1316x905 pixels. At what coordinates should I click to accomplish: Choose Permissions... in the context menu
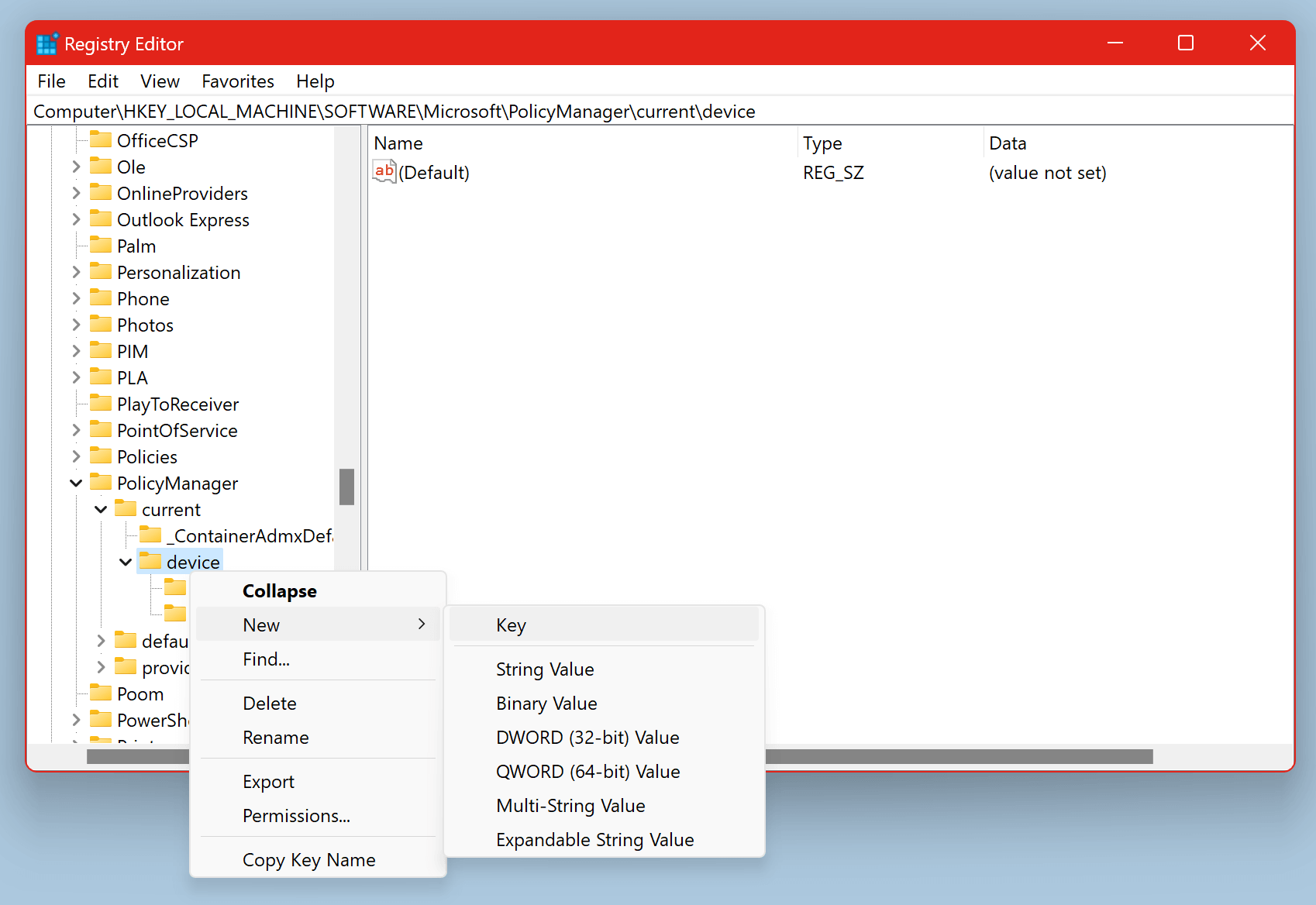pyautogui.click(x=318, y=815)
